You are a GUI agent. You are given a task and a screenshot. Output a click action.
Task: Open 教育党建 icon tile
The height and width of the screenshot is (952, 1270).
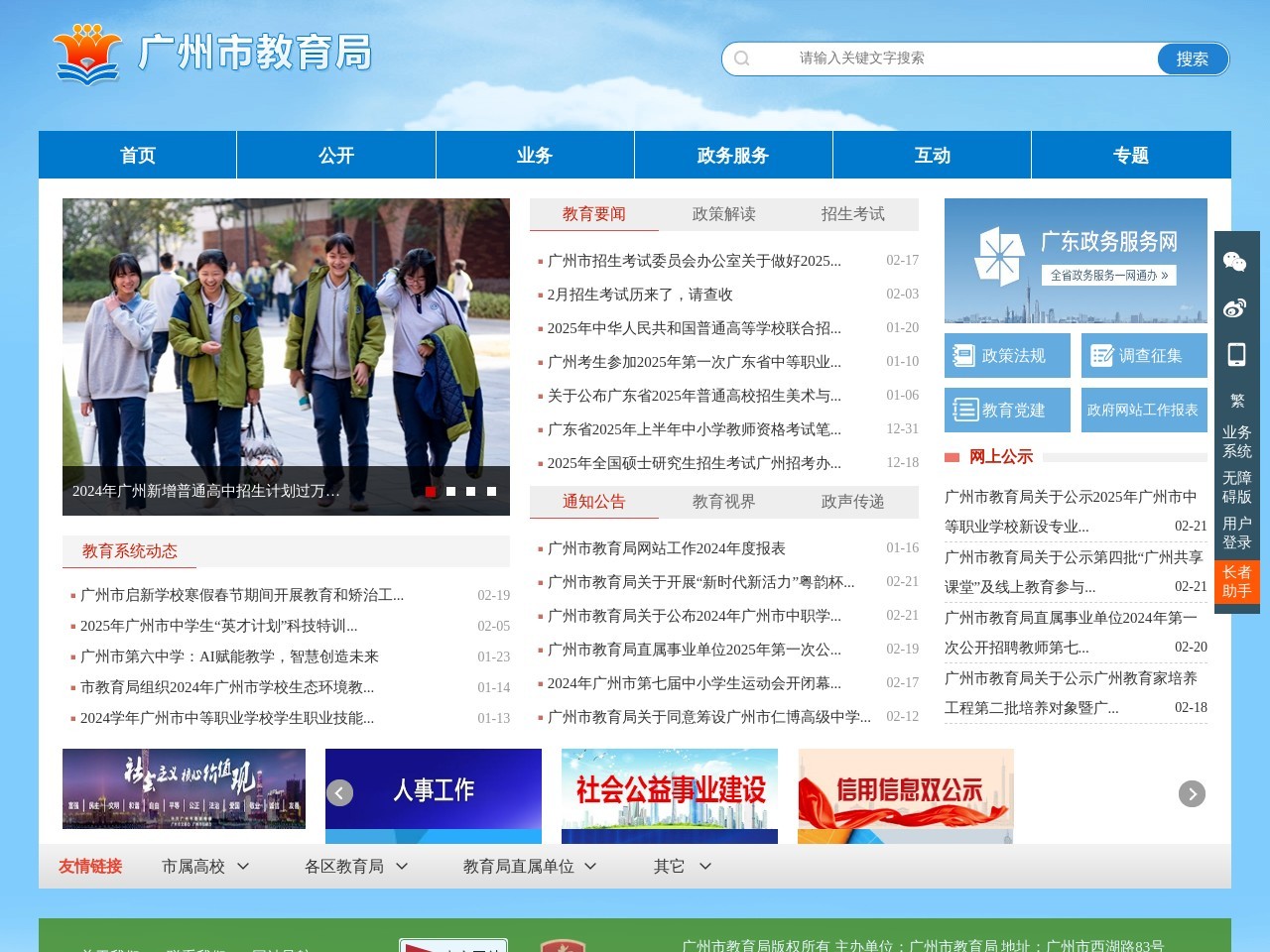[x=1007, y=410]
